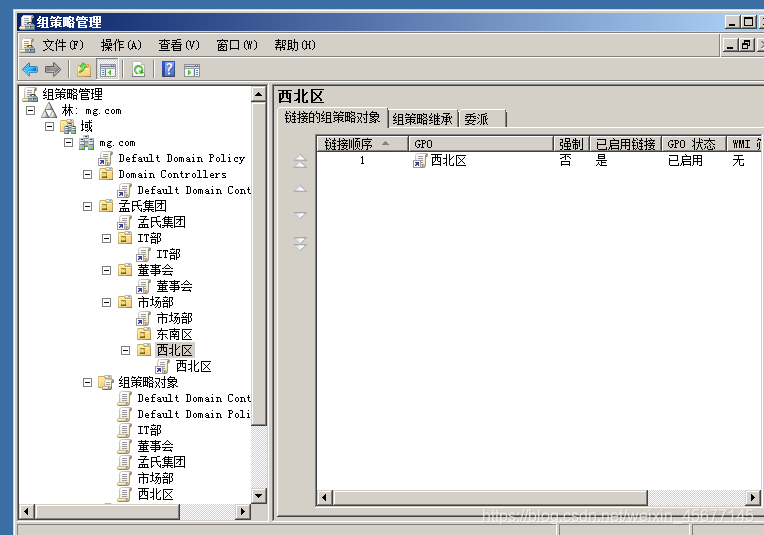Open the 操作(A) menu
This screenshot has height=535, width=764.
(x=121, y=45)
